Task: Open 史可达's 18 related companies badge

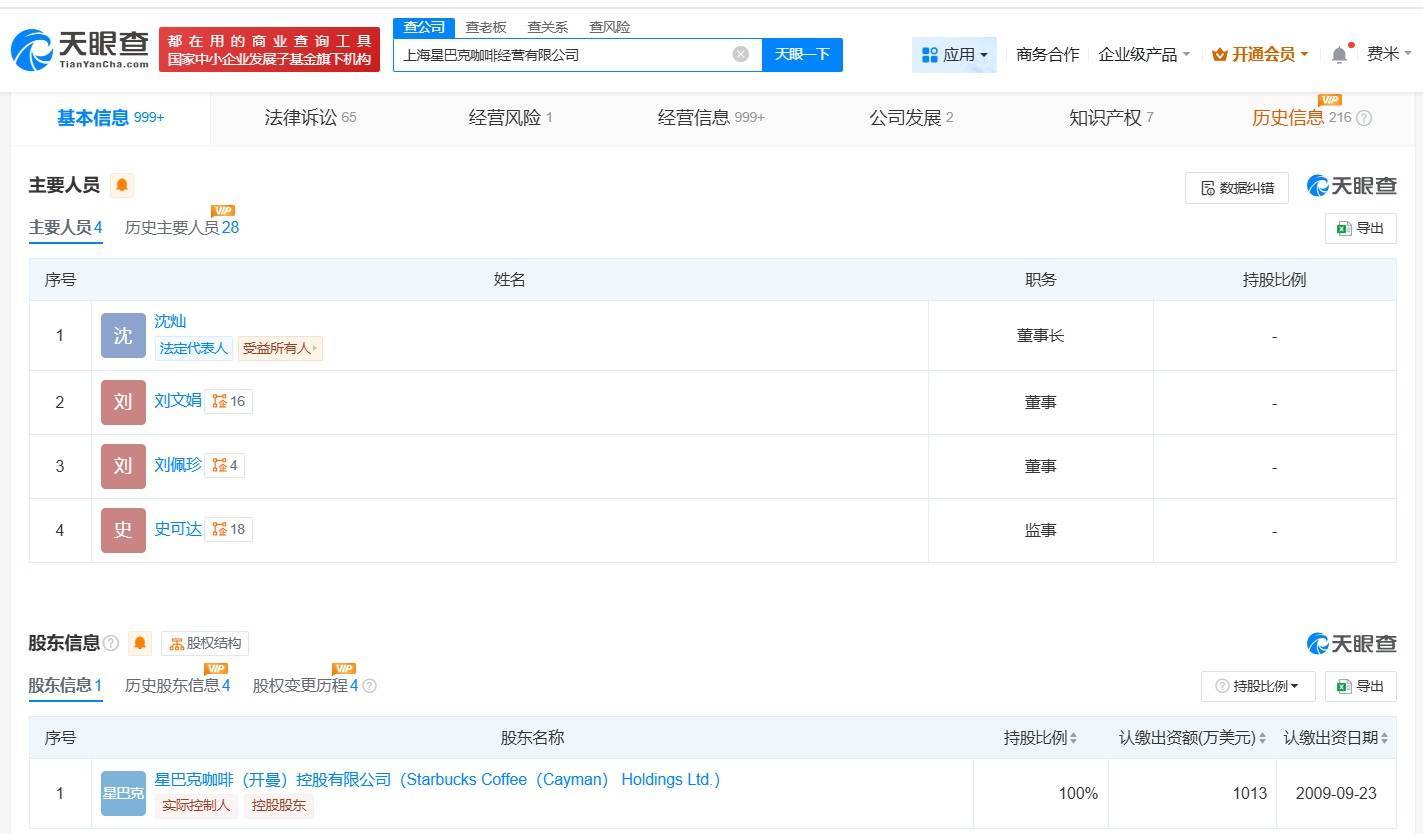Action: (x=229, y=529)
